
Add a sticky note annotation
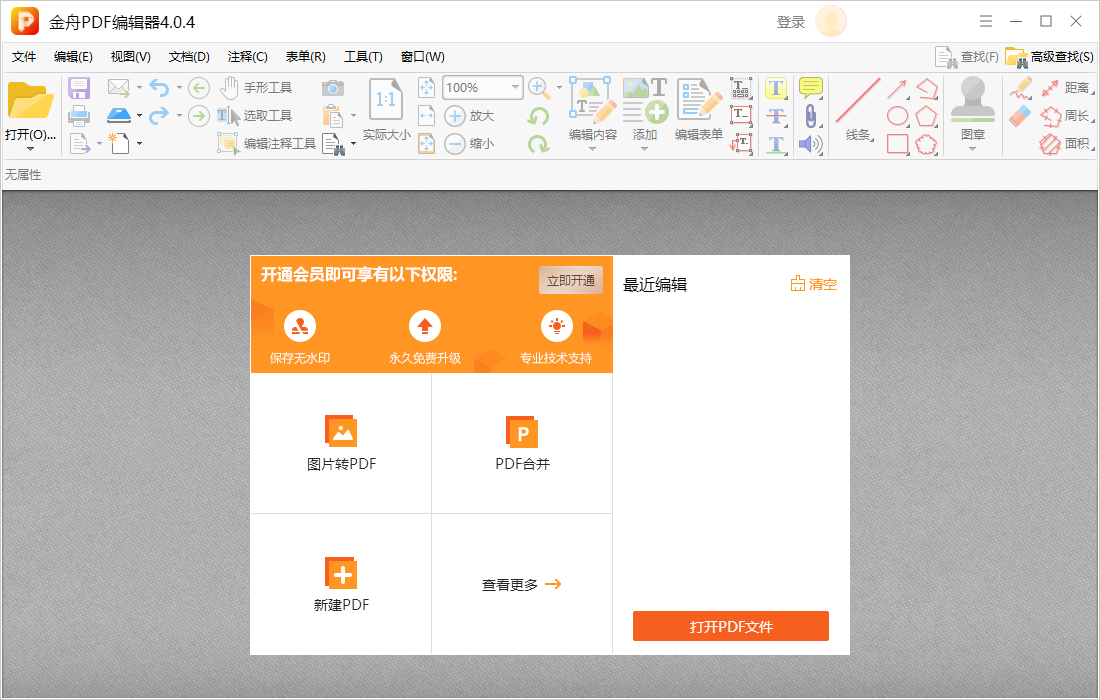pos(810,88)
